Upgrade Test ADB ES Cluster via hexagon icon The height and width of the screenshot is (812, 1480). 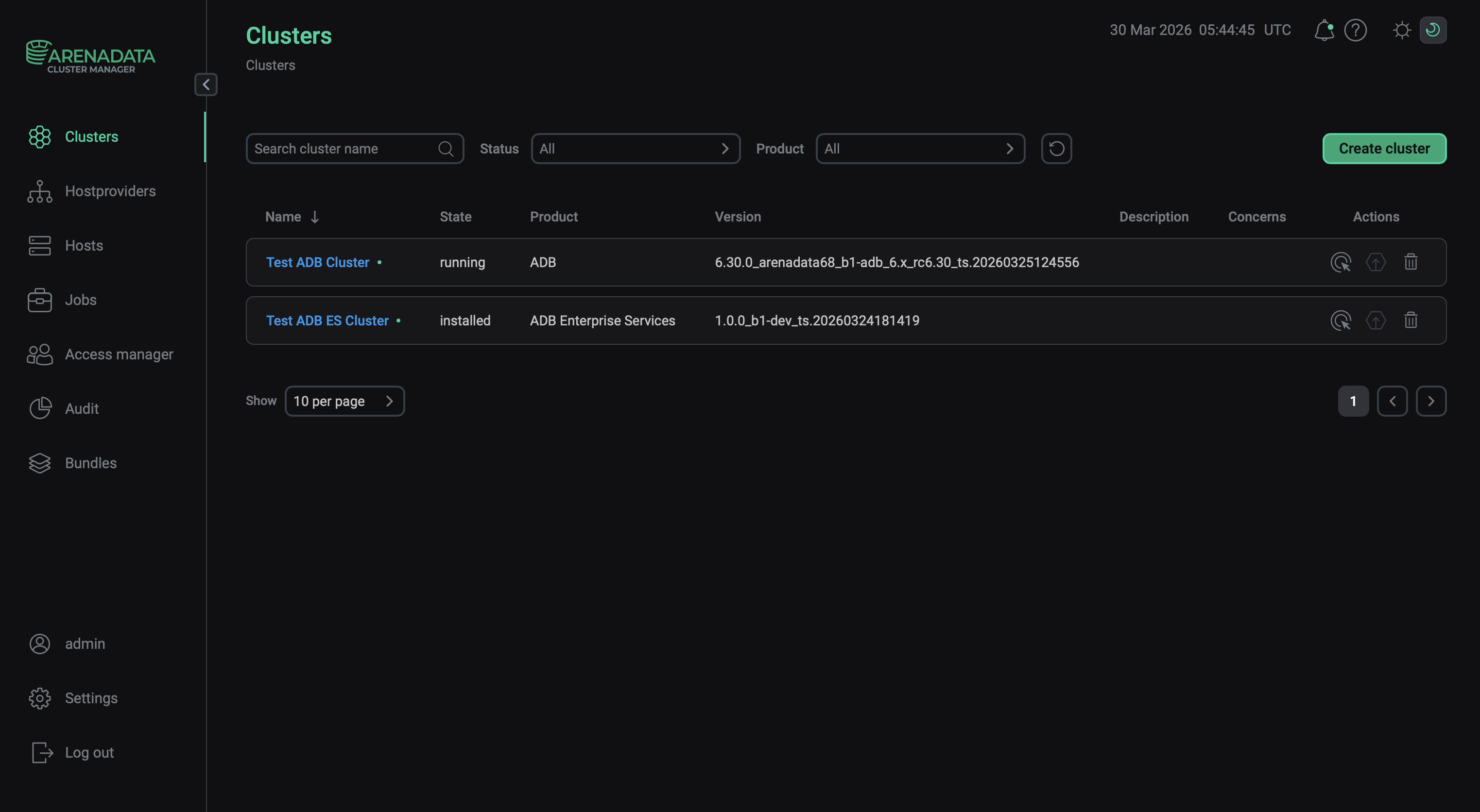(1376, 321)
